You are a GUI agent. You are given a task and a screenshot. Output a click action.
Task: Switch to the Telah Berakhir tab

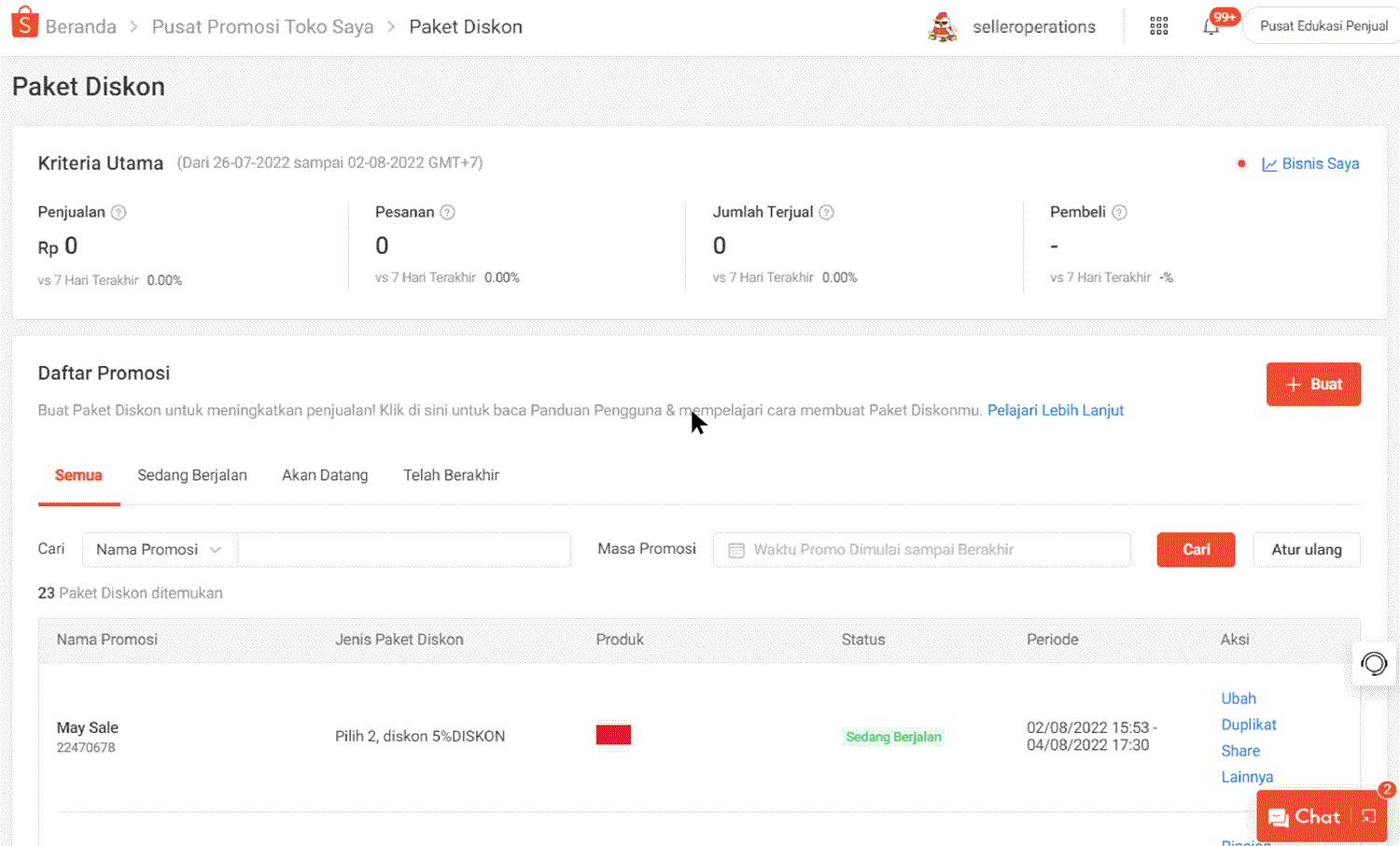tap(451, 475)
